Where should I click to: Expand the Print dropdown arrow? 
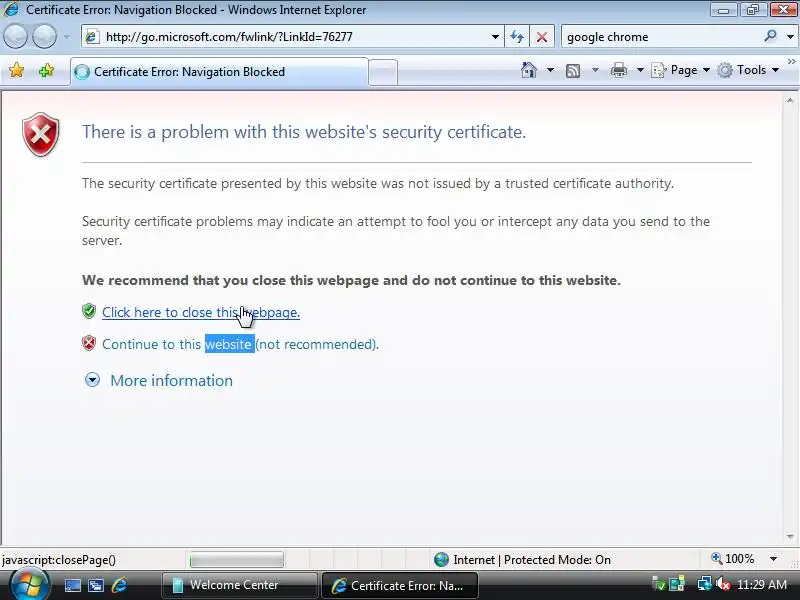point(640,70)
